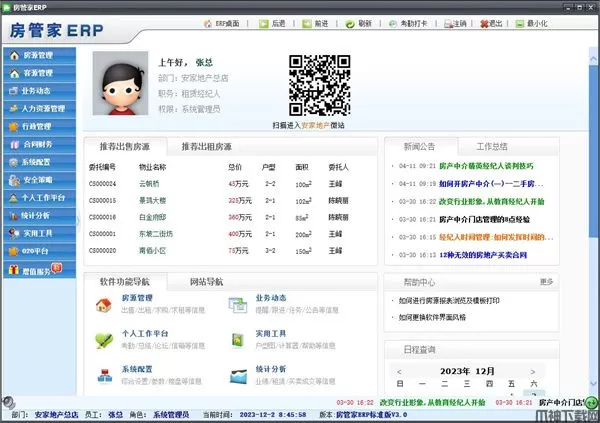
Task: Open 人力资源管理 in left sidebar
Action: [42, 109]
